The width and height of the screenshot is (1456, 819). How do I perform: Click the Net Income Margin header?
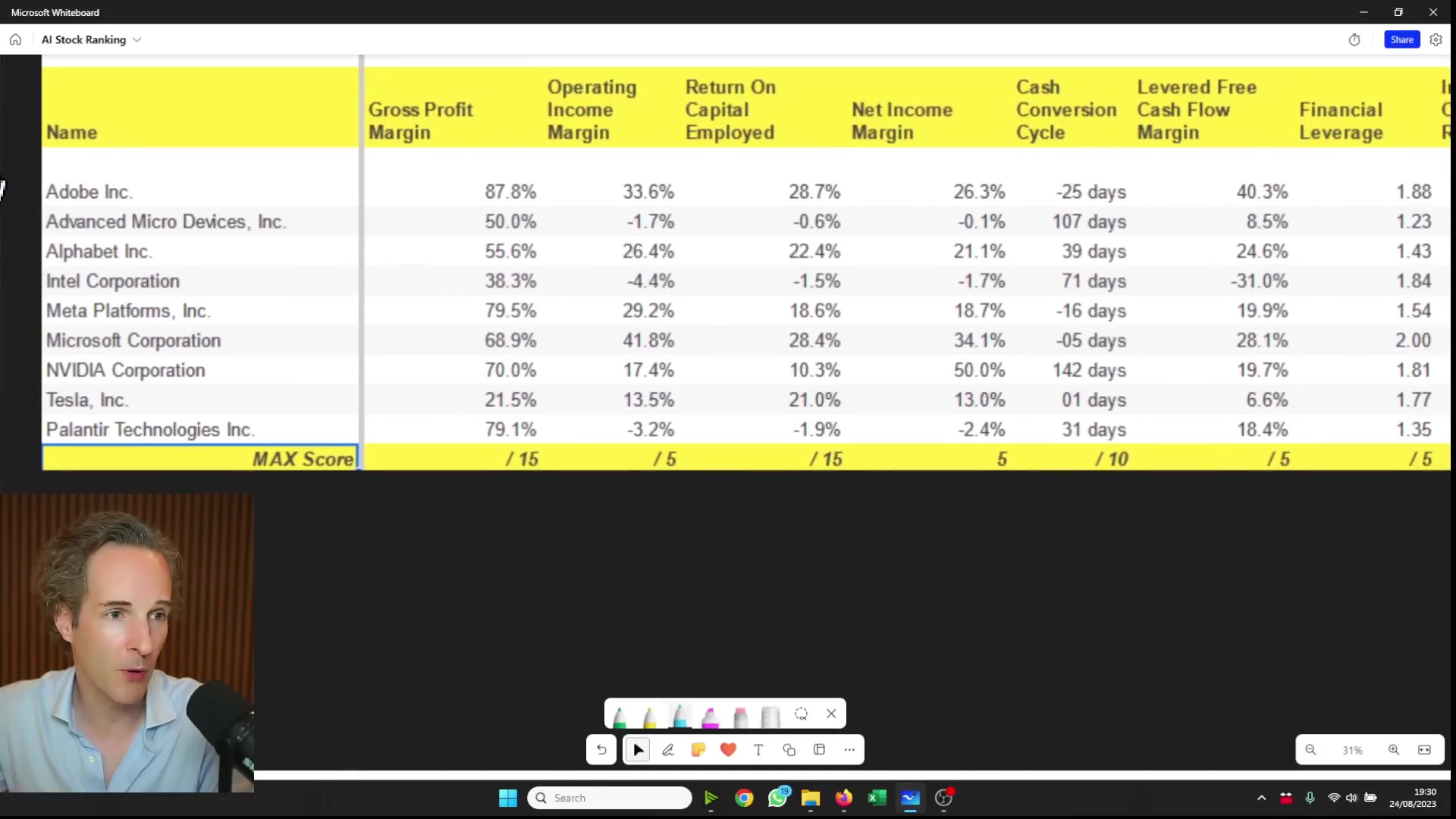902,121
